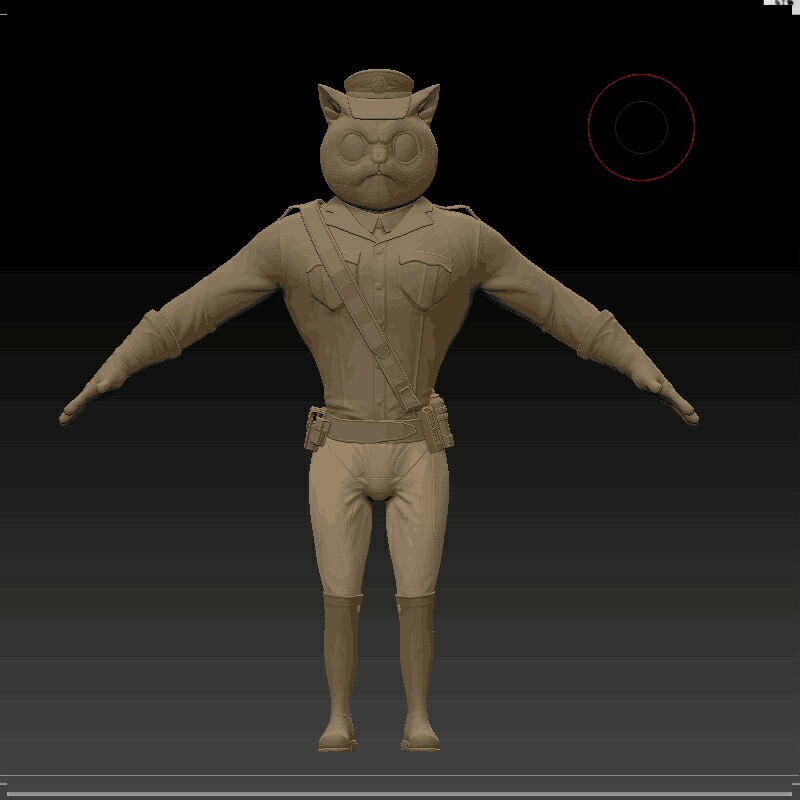Click the camera view thumbnail in top-right corner

pos(781,4)
